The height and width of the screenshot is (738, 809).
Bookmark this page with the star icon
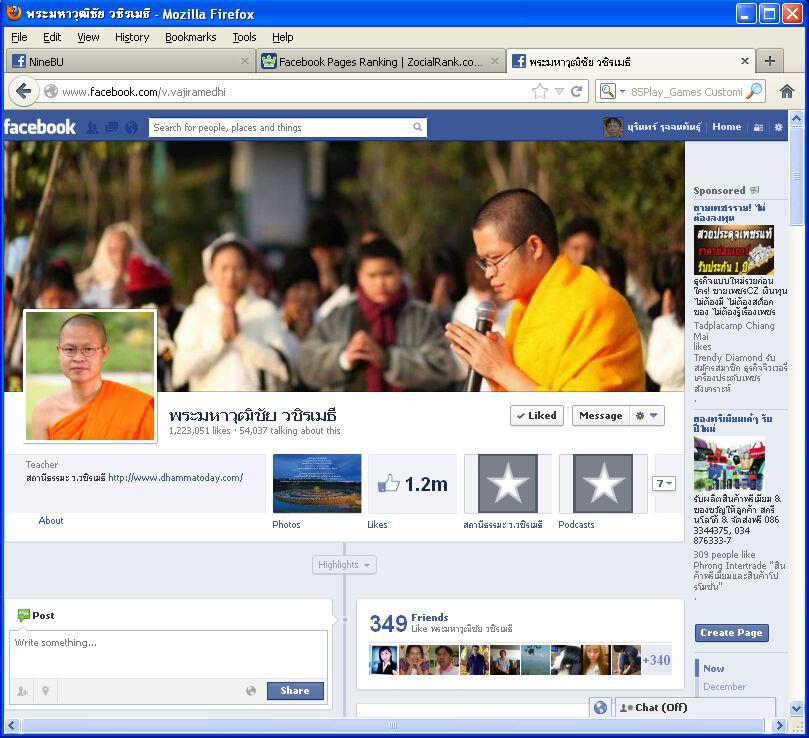pyautogui.click(x=540, y=91)
